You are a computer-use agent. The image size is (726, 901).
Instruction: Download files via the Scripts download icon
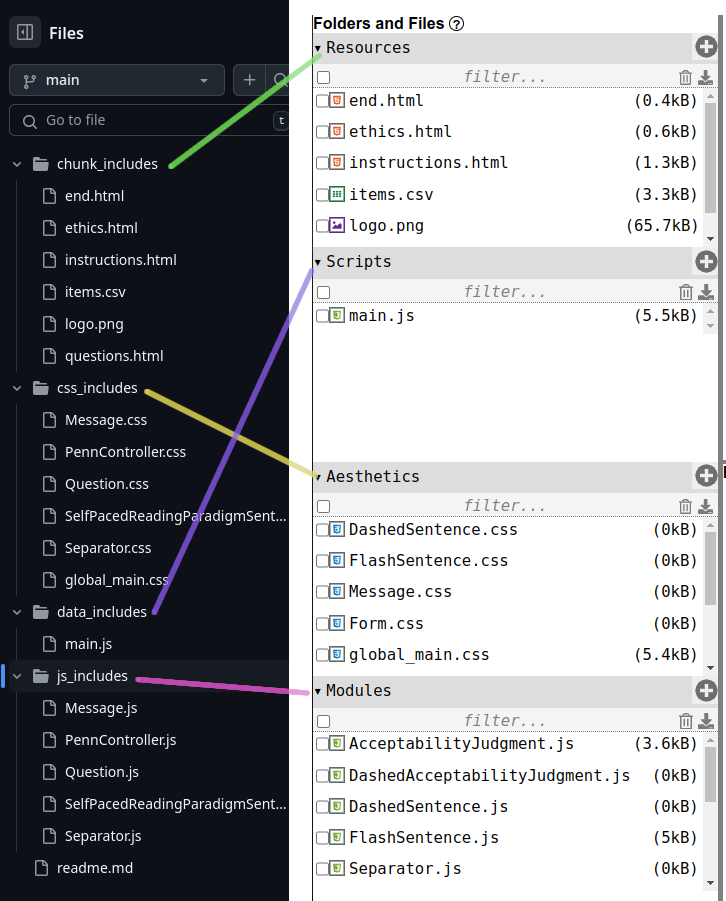(x=708, y=291)
